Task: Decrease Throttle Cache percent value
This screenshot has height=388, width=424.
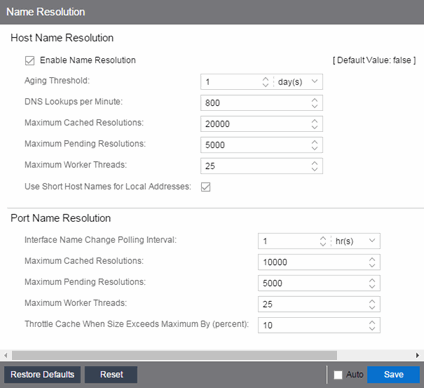Action: pos(372,328)
